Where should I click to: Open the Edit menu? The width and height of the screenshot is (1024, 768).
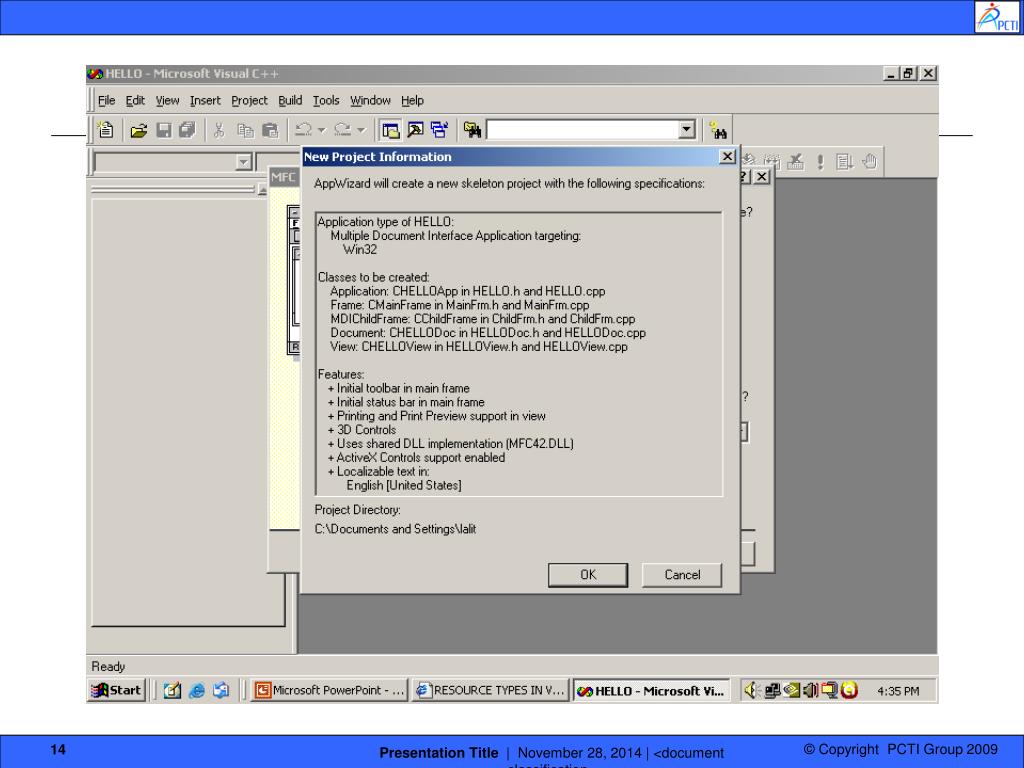pos(135,101)
